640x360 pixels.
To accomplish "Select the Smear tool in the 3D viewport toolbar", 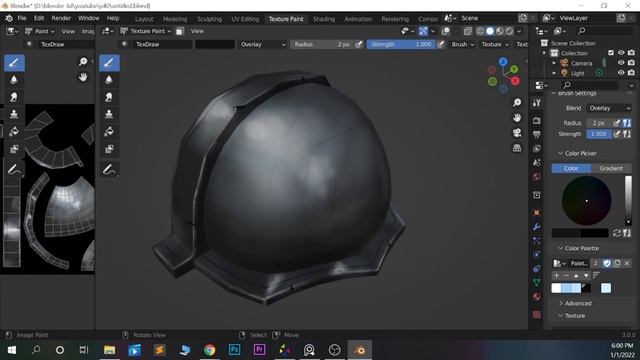I will tap(109, 97).
